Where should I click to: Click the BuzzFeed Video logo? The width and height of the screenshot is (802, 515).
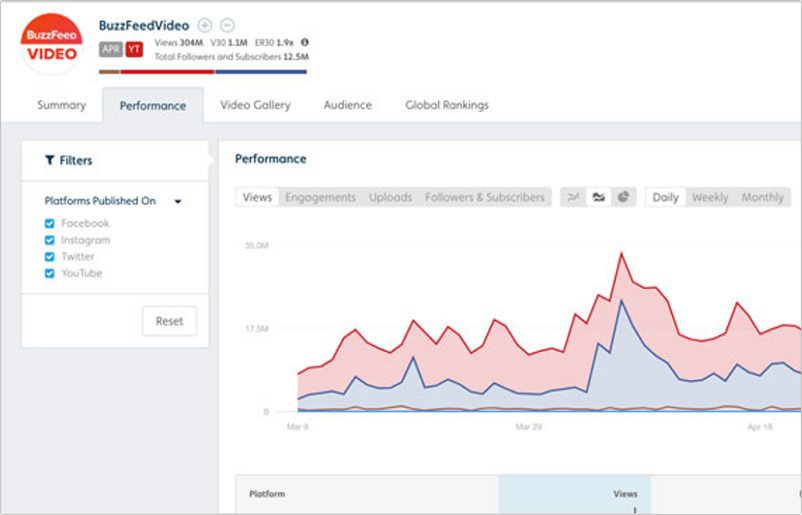tap(52, 44)
